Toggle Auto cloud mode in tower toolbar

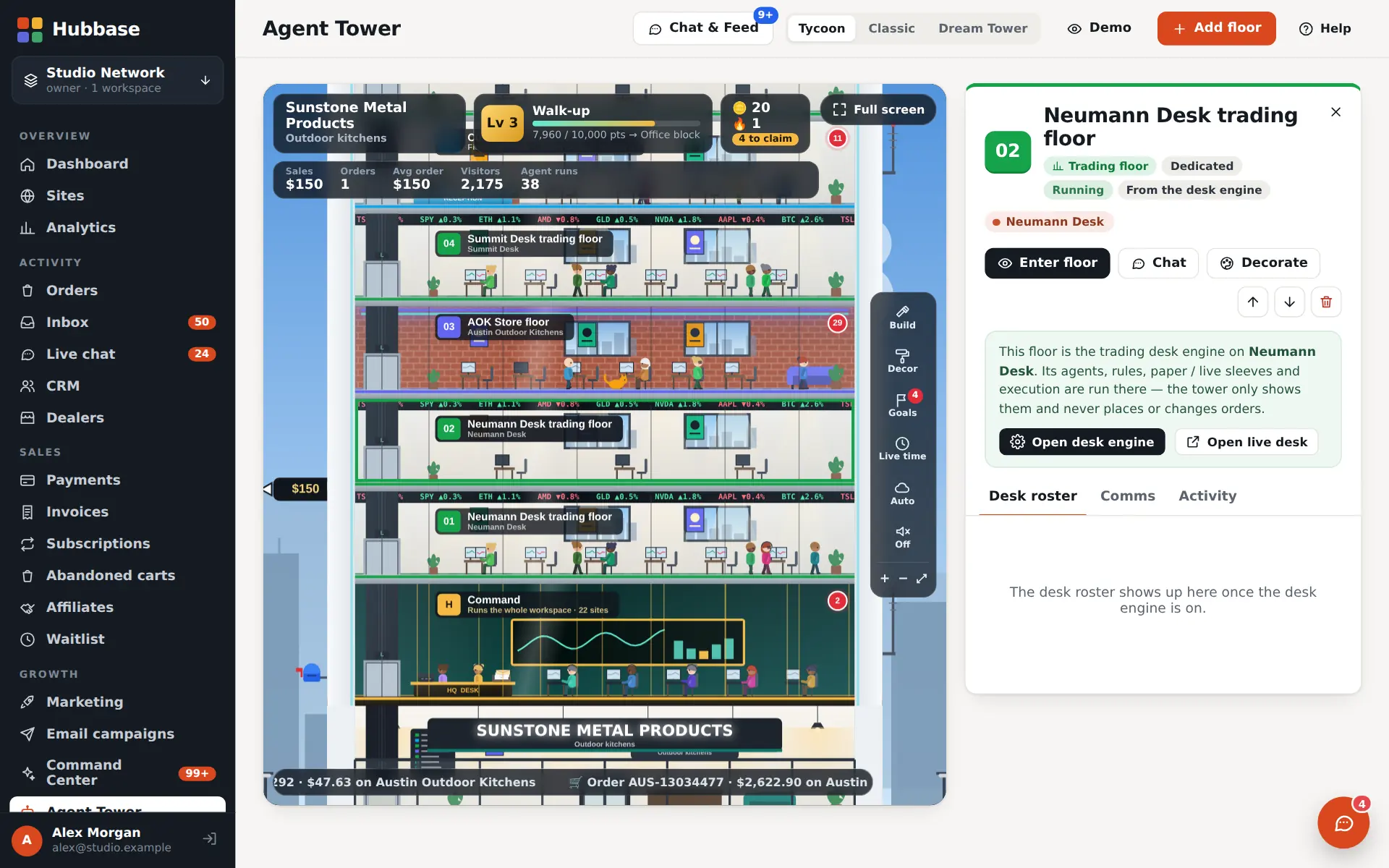coord(902,493)
